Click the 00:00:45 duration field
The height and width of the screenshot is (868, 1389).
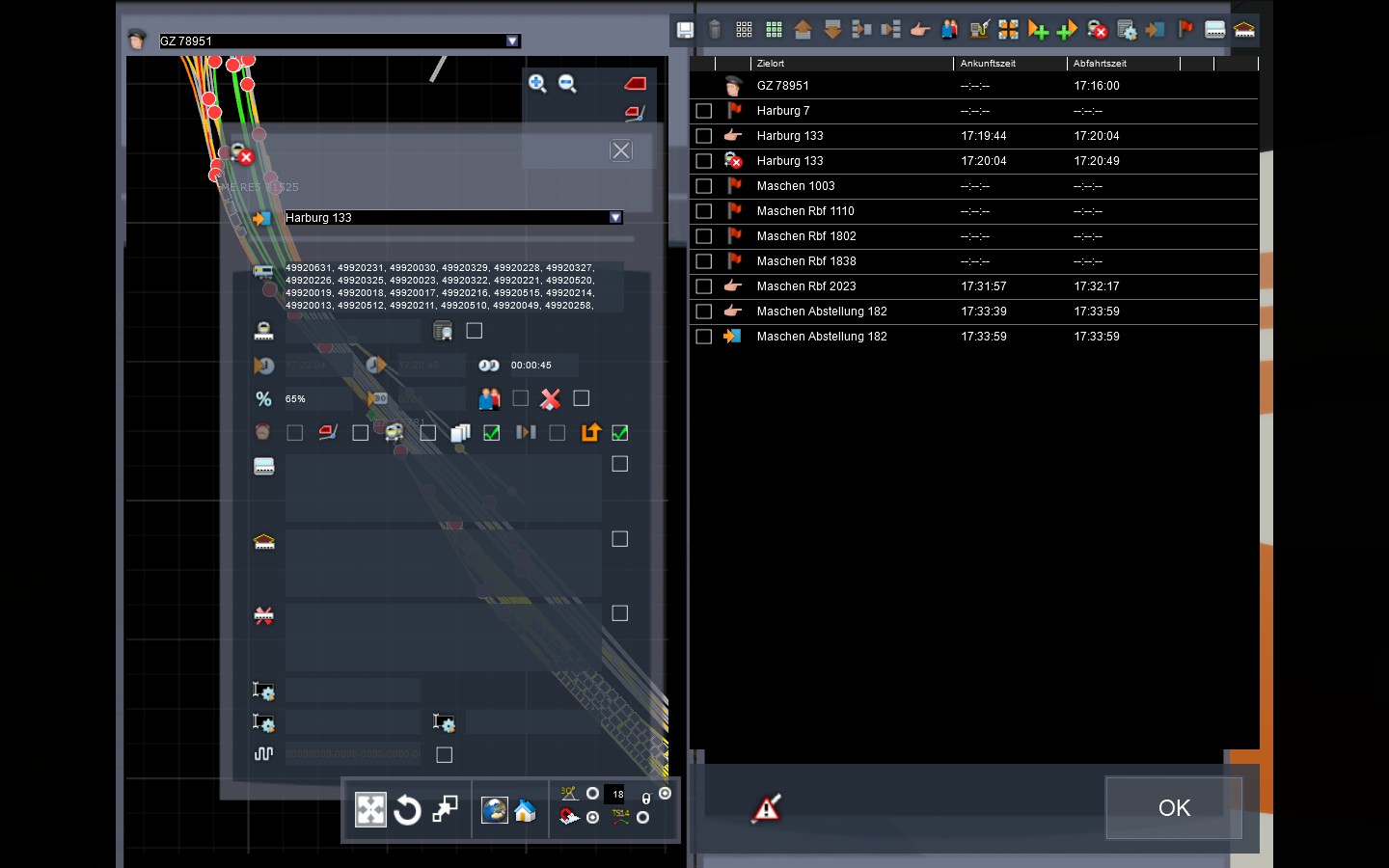tap(542, 366)
